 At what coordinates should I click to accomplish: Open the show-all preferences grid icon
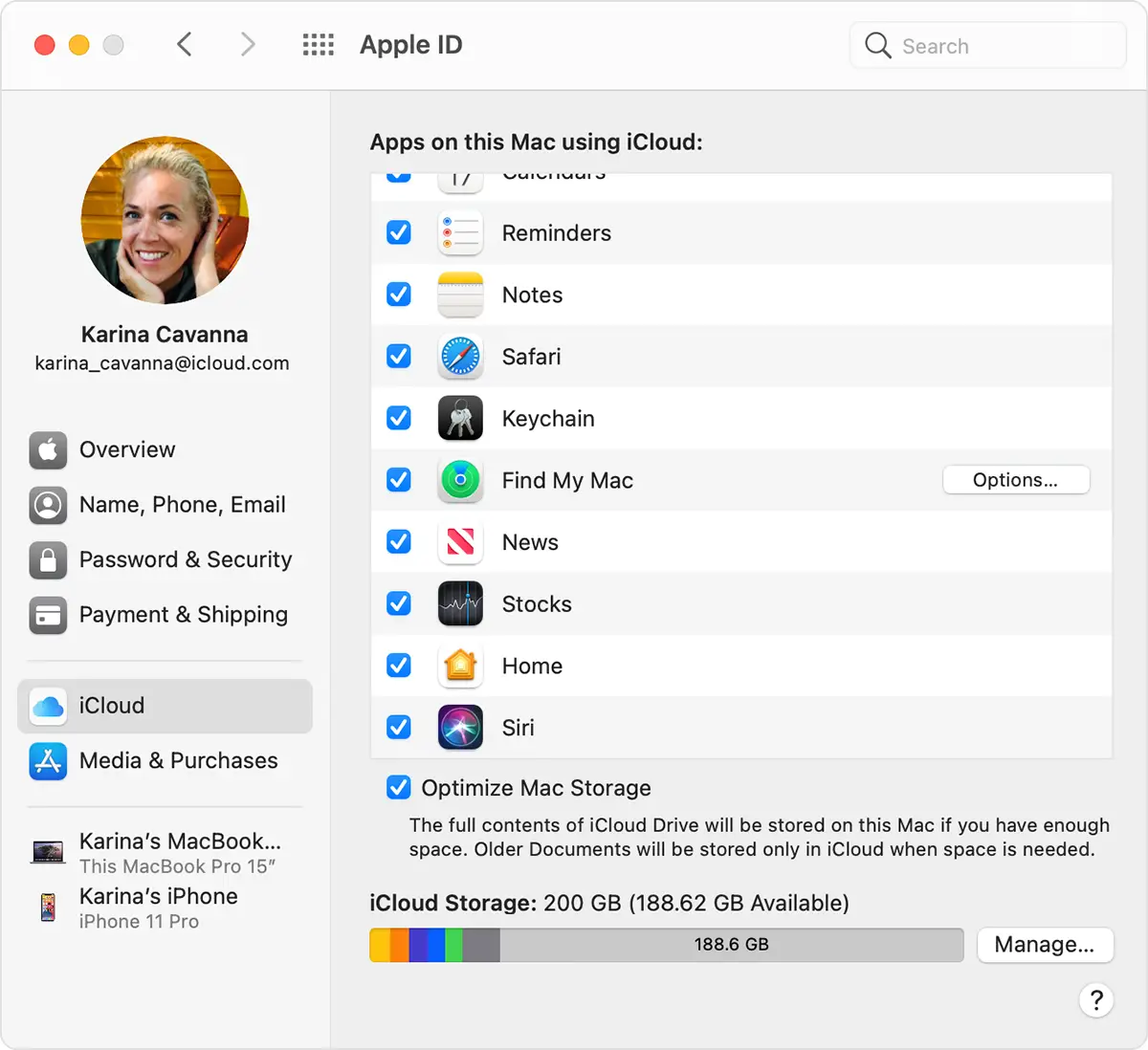pos(318,45)
